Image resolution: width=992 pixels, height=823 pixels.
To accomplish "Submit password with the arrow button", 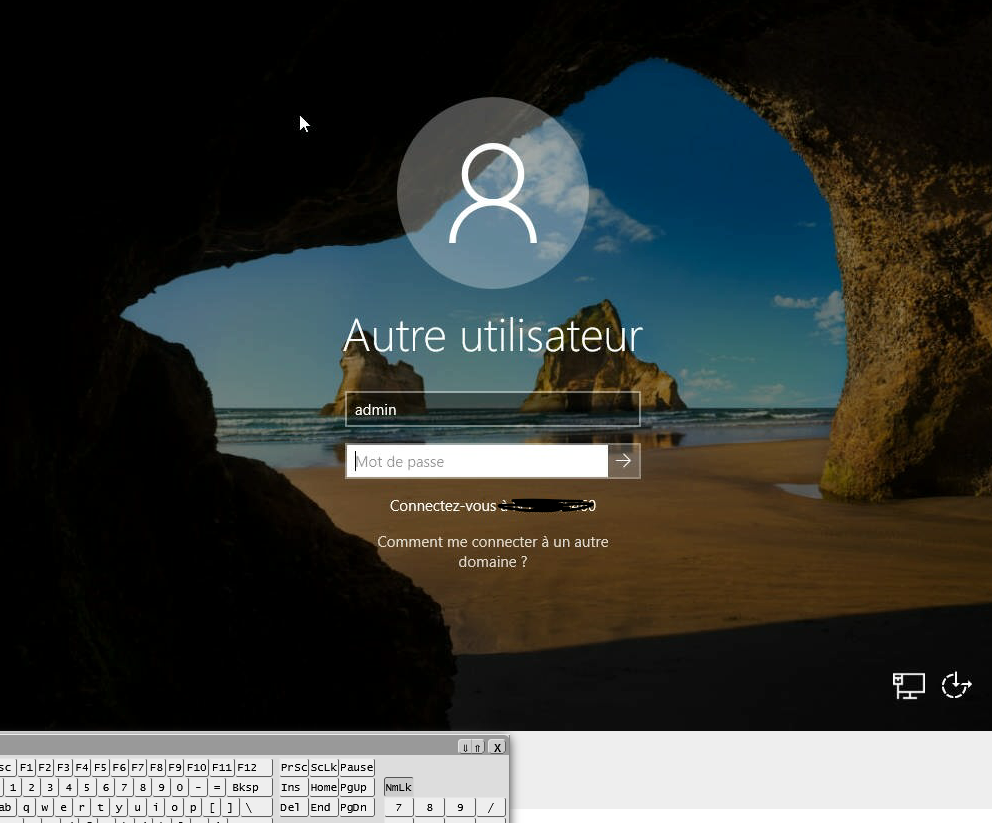I will point(624,461).
